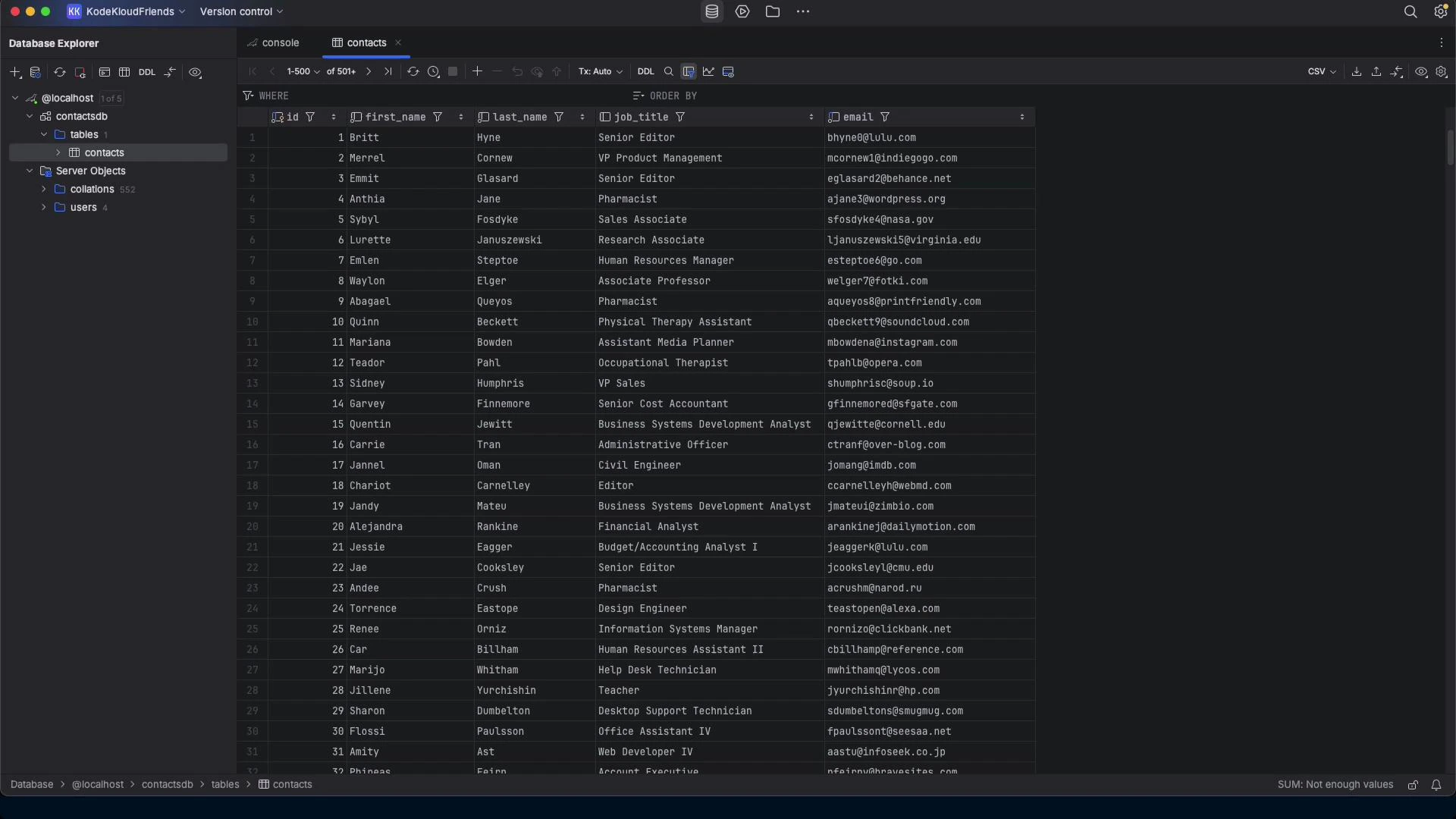Open the Version control menu
Viewport: 1456px width, 819px height.
click(241, 11)
